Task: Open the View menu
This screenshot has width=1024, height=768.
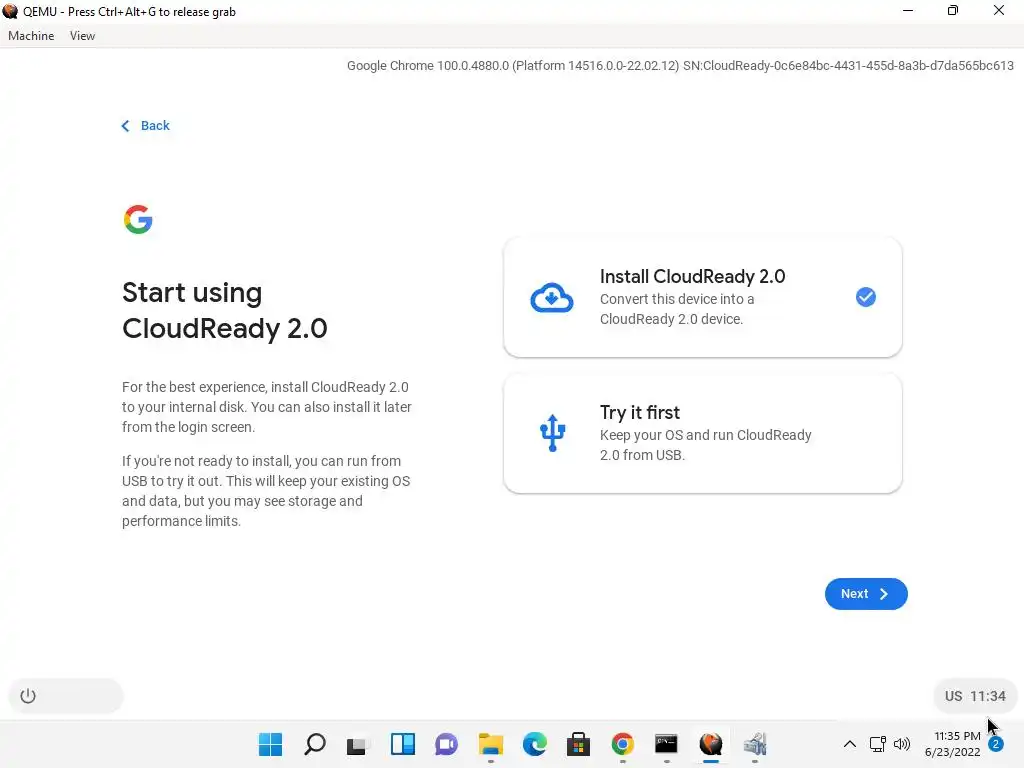Action: click(82, 36)
